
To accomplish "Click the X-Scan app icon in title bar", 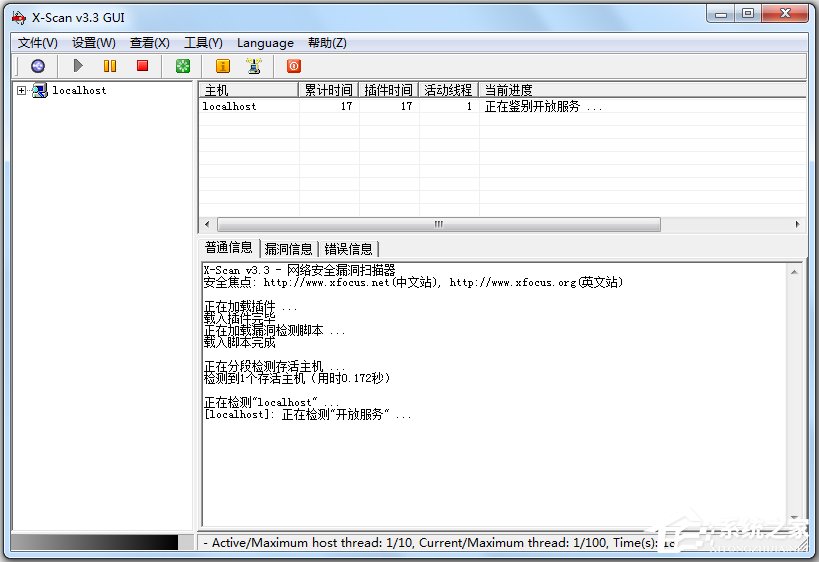I will tap(19, 17).
